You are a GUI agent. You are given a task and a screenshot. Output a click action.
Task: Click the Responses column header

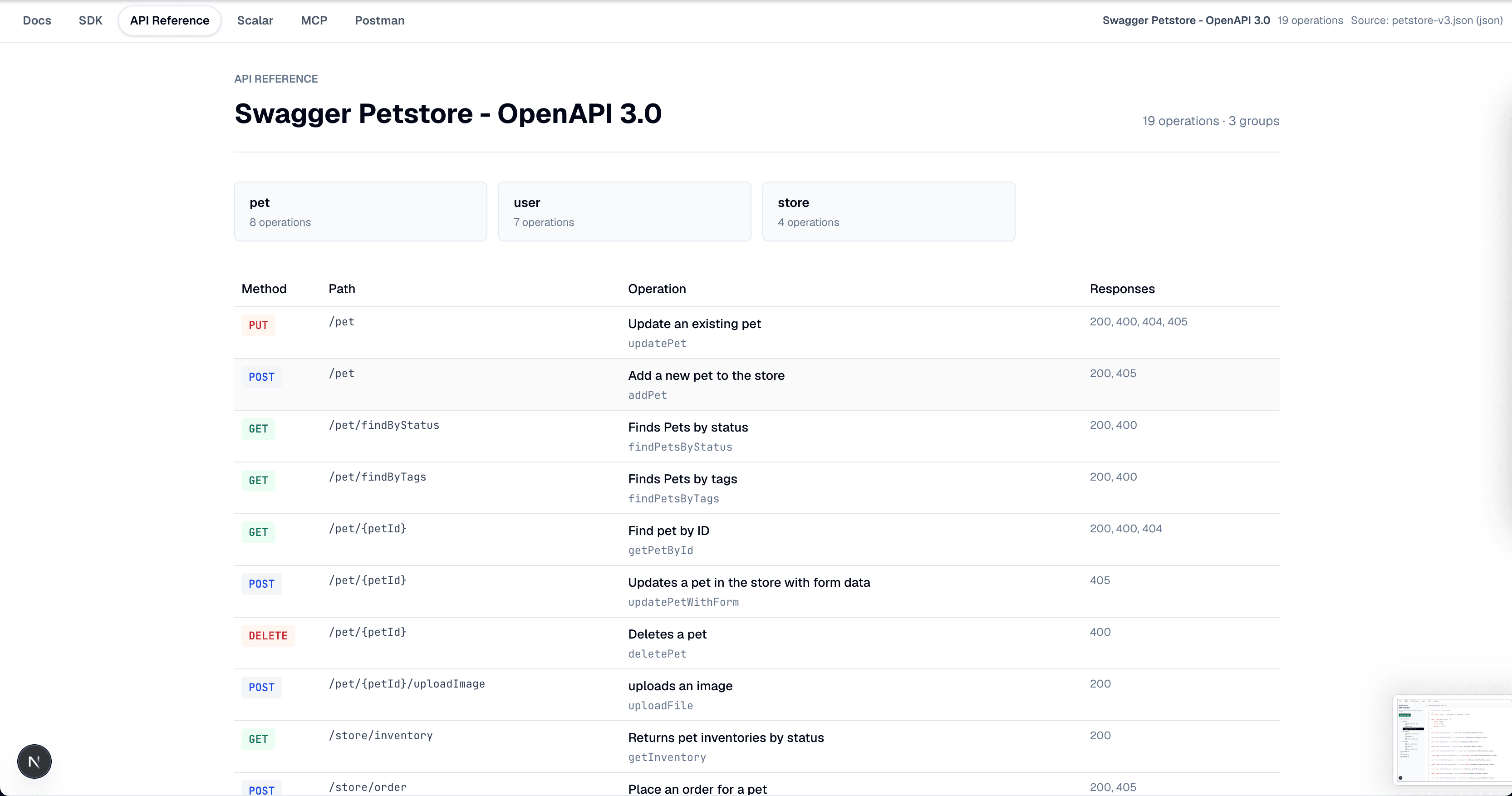point(1122,289)
